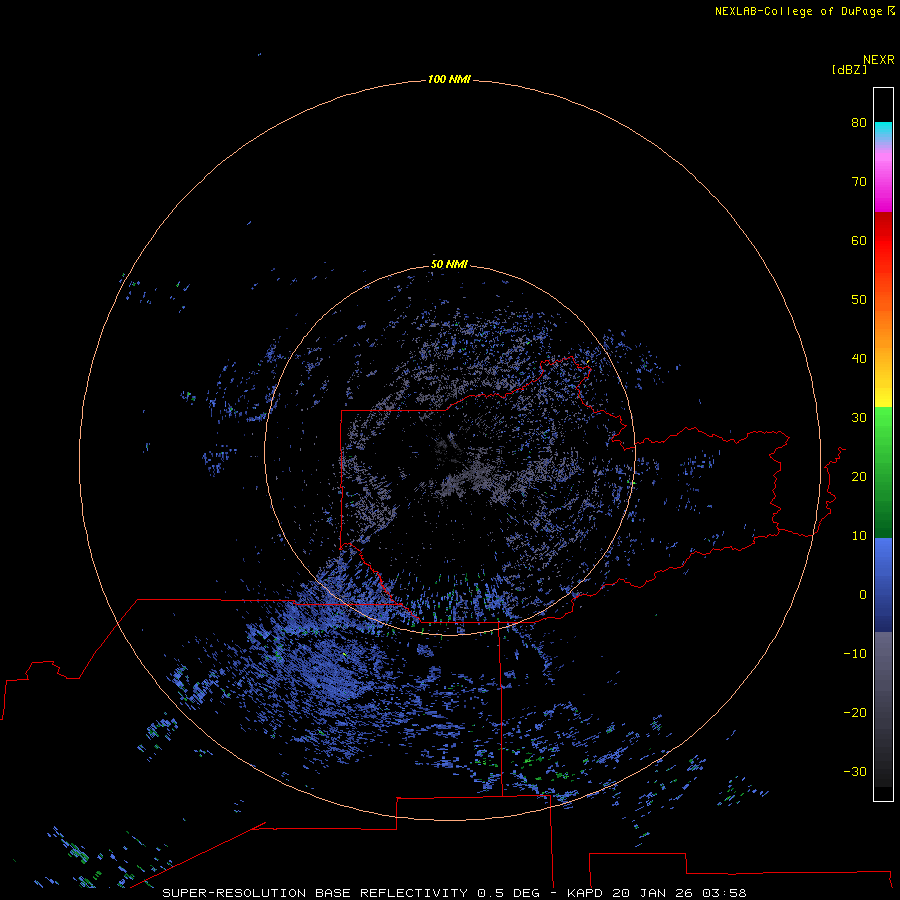Click the -20 dBZ scale value
The height and width of the screenshot is (900, 900).
click(855, 713)
